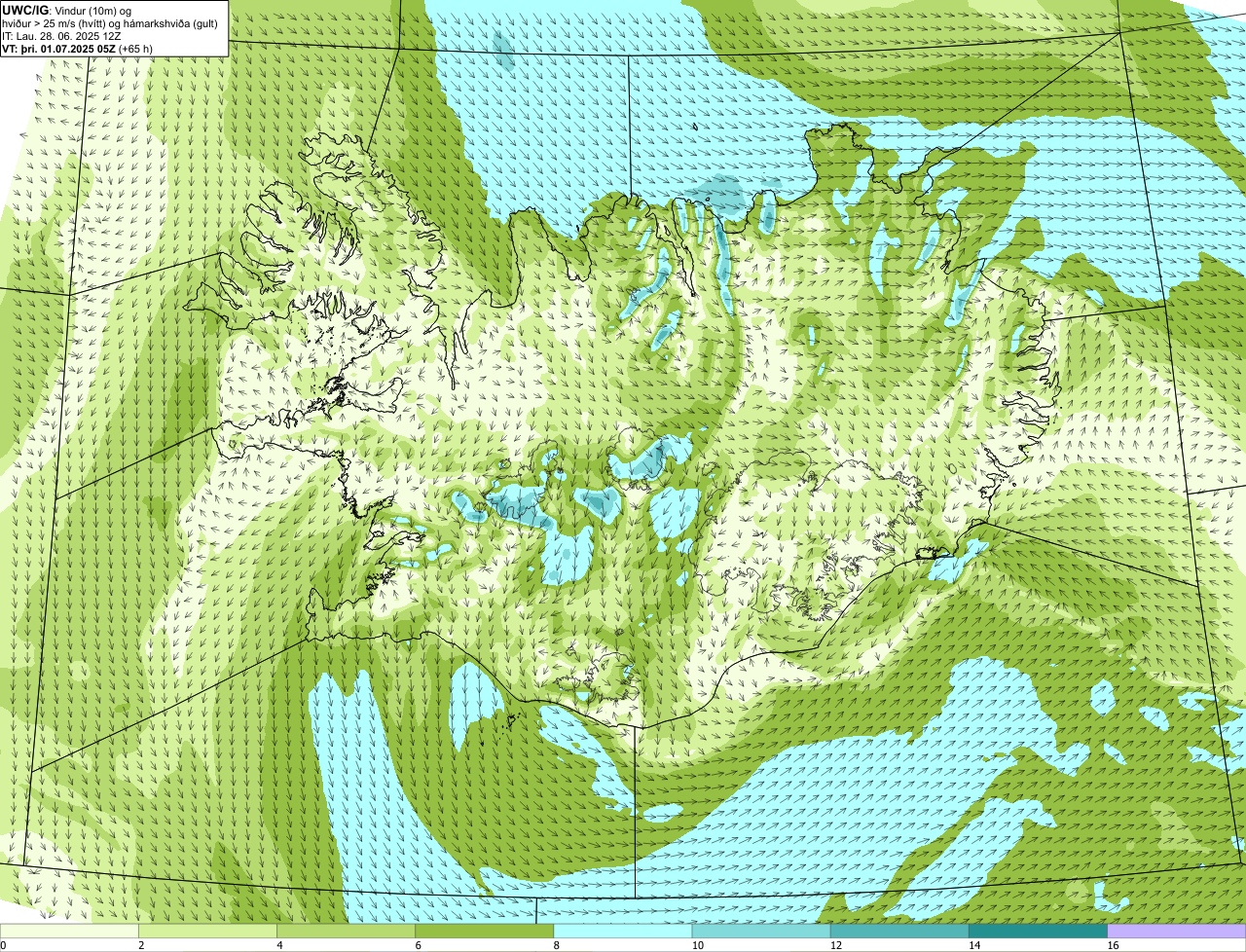Image resolution: width=1246 pixels, height=952 pixels.
Task: Click the light green 2–4 legend swatch
Action: [x=207, y=932]
